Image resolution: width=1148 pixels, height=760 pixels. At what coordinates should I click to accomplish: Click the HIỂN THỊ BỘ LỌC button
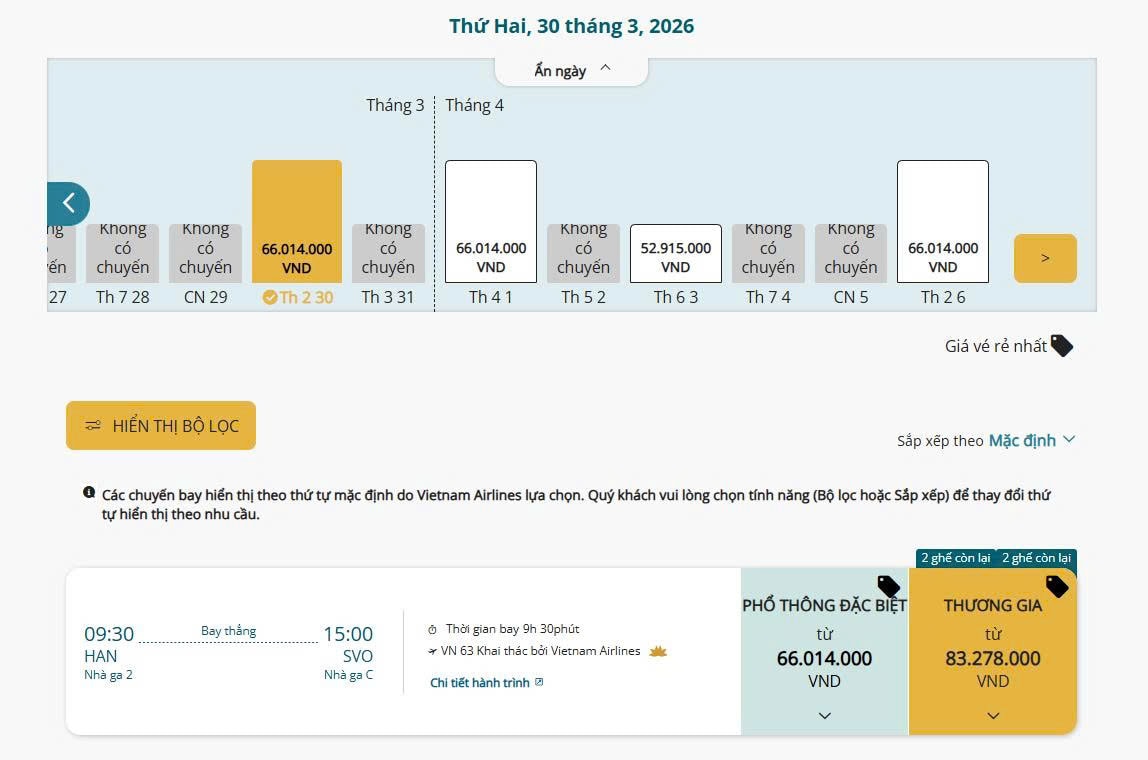coord(161,426)
